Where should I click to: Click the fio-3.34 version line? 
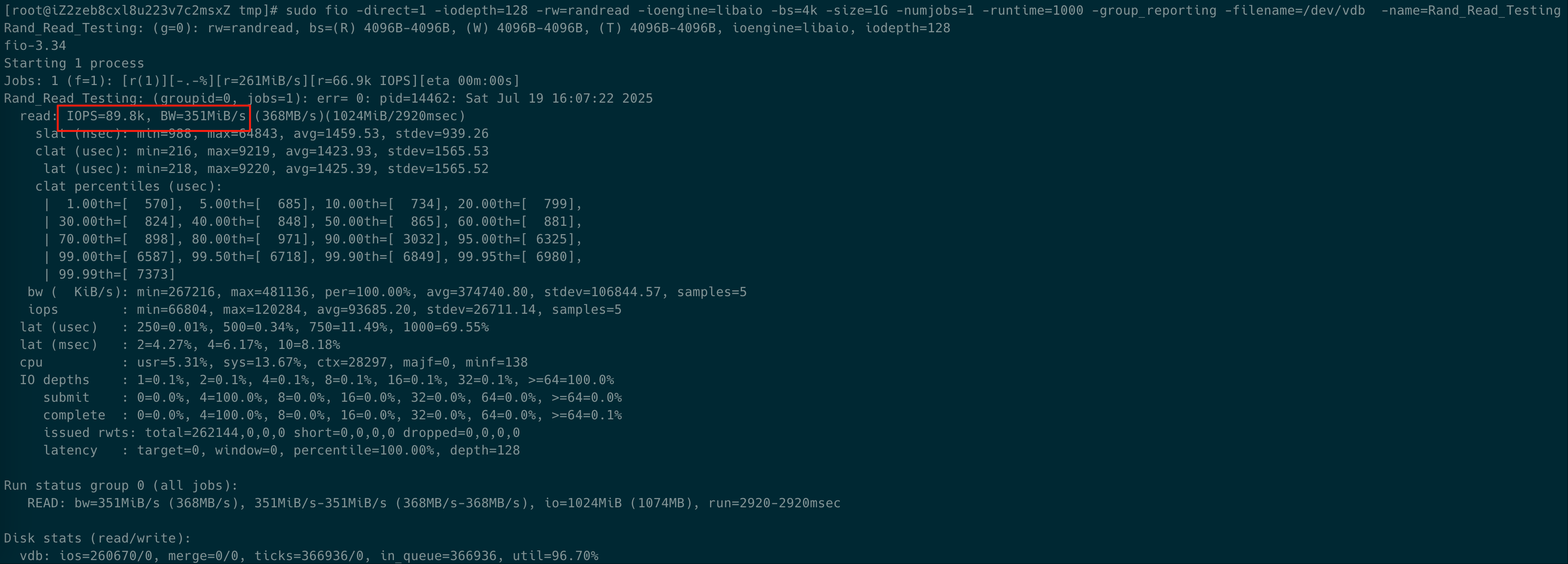coord(35,45)
